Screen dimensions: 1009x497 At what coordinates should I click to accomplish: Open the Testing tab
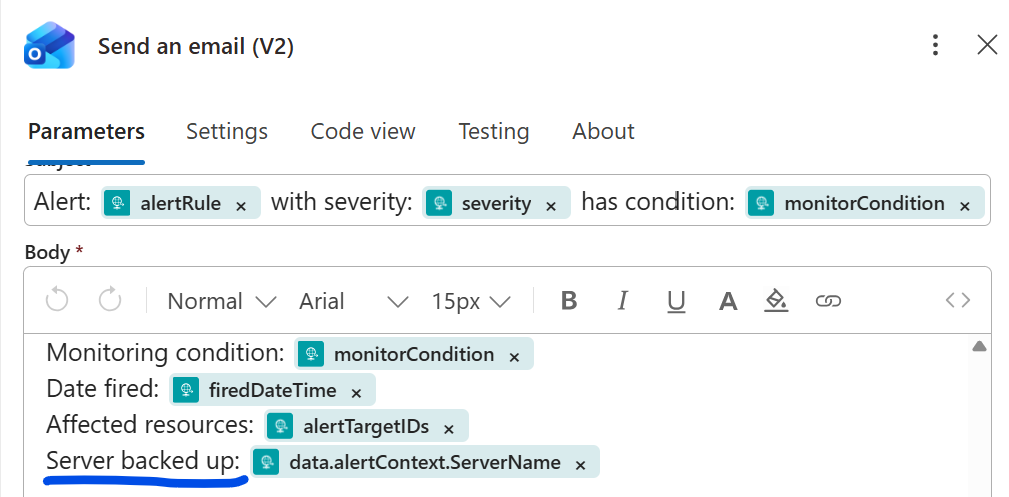click(494, 131)
